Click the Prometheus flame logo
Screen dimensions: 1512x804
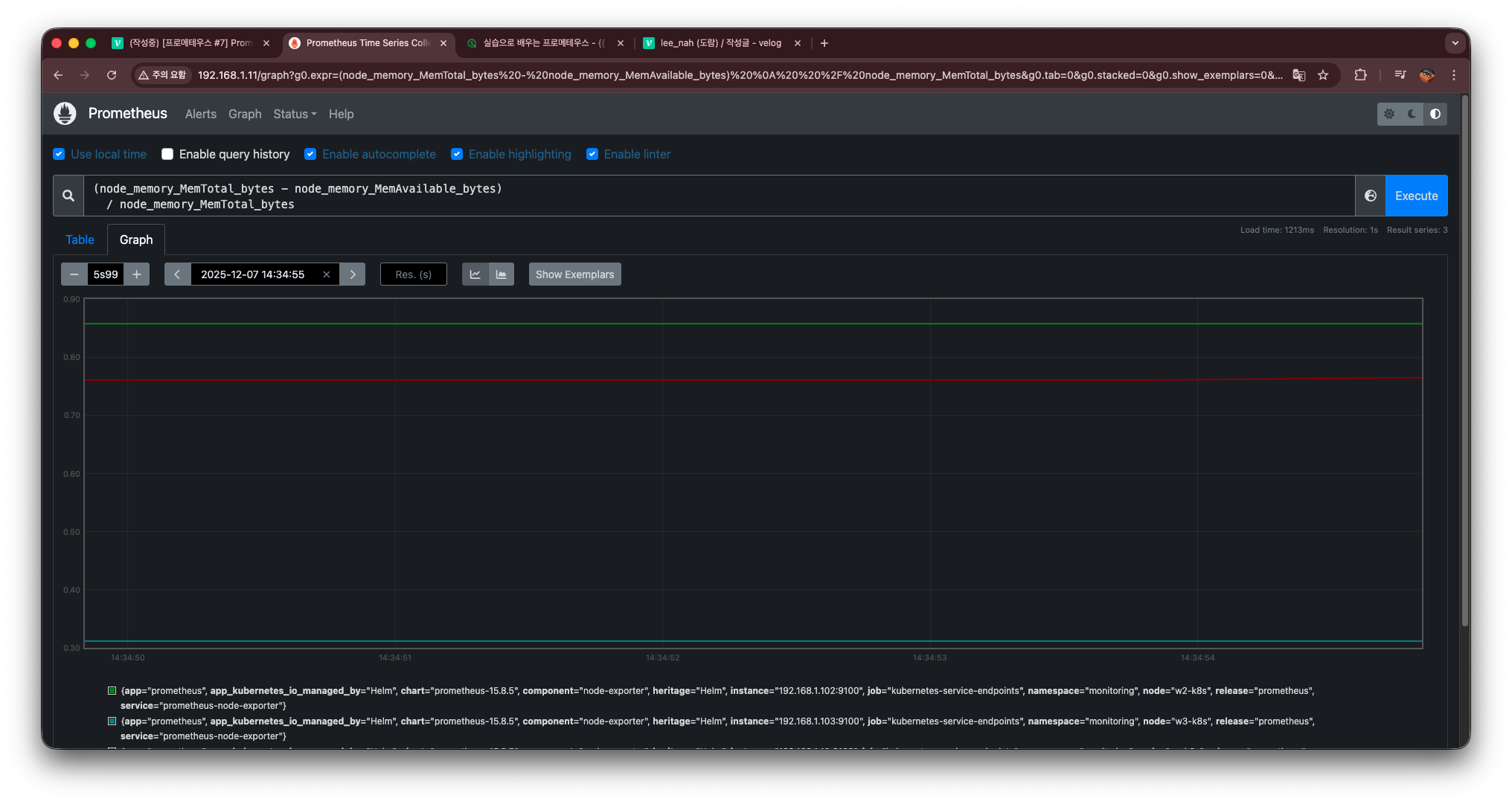pyautogui.click(x=65, y=114)
